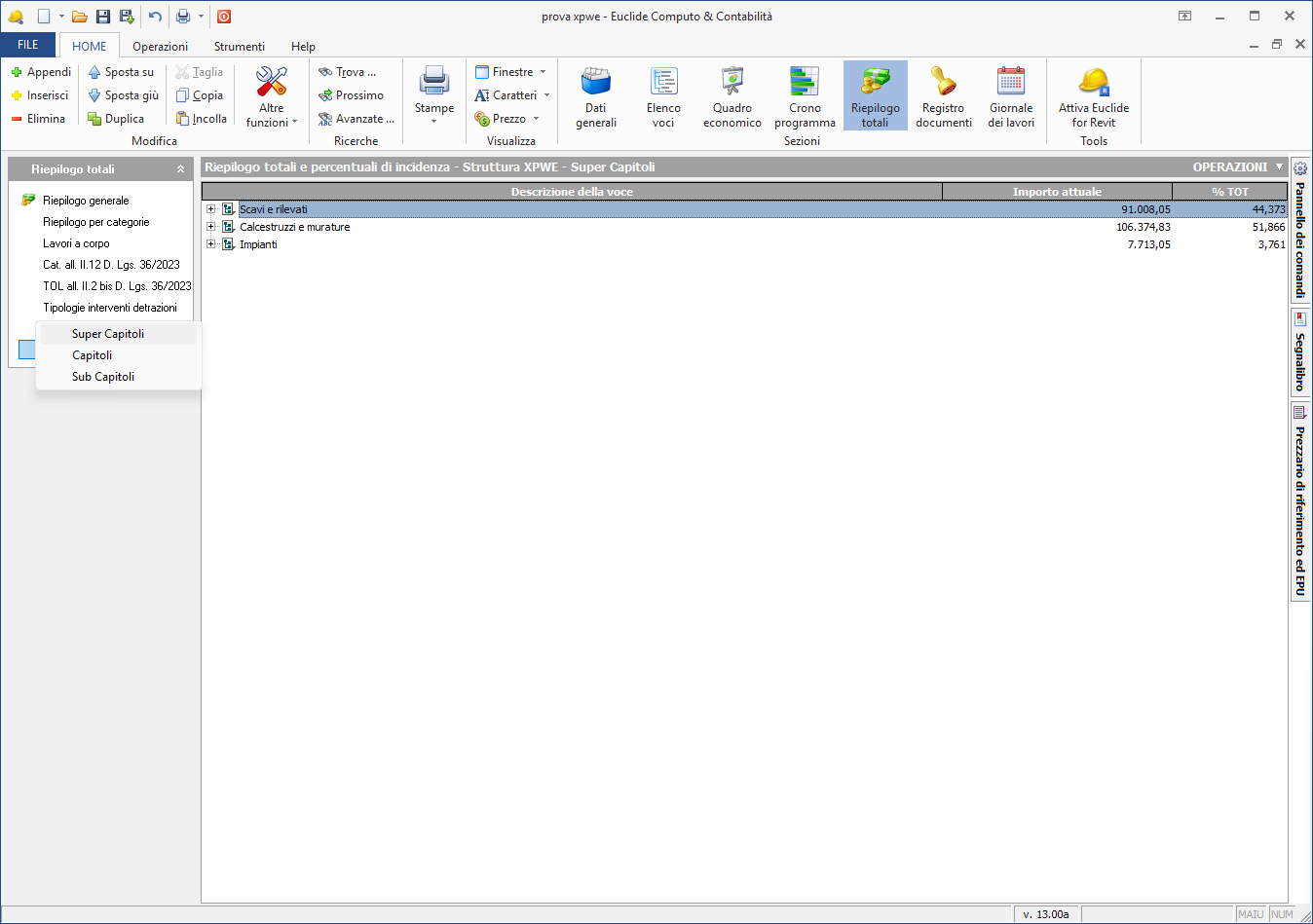Click the Importo attuale column header
Screen dimensions: 1313x924
[x=1057, y=192]
